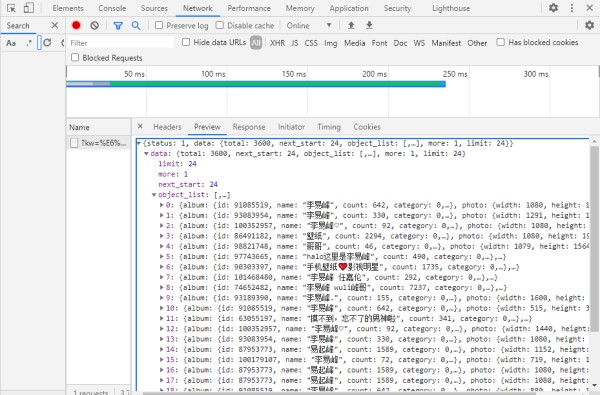Screen dimensions: 600x395
Task: Filter requests by XHR type
Action: coord(277,43)
